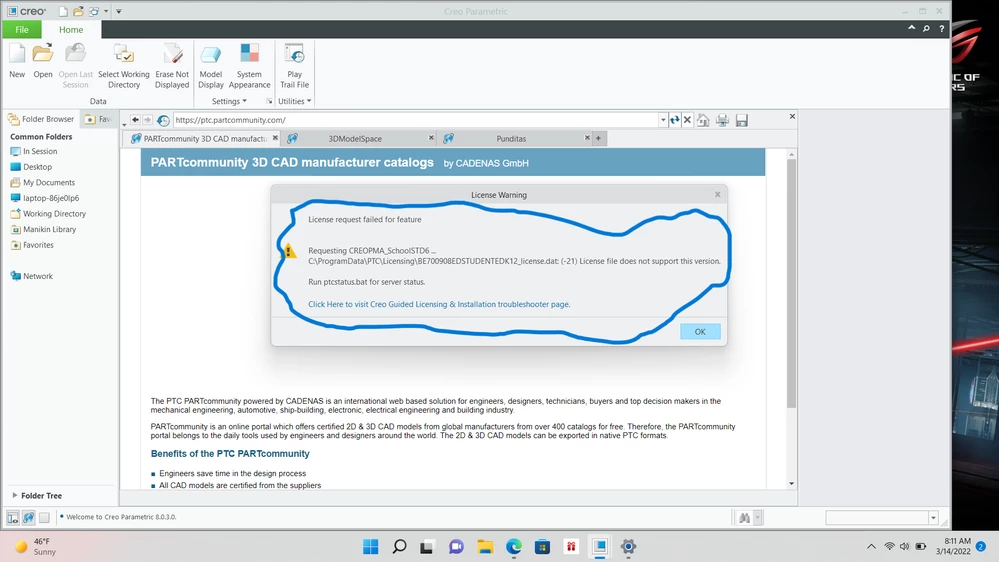
Task: Go to the browser home page
Action: click(x=703, y=120)
